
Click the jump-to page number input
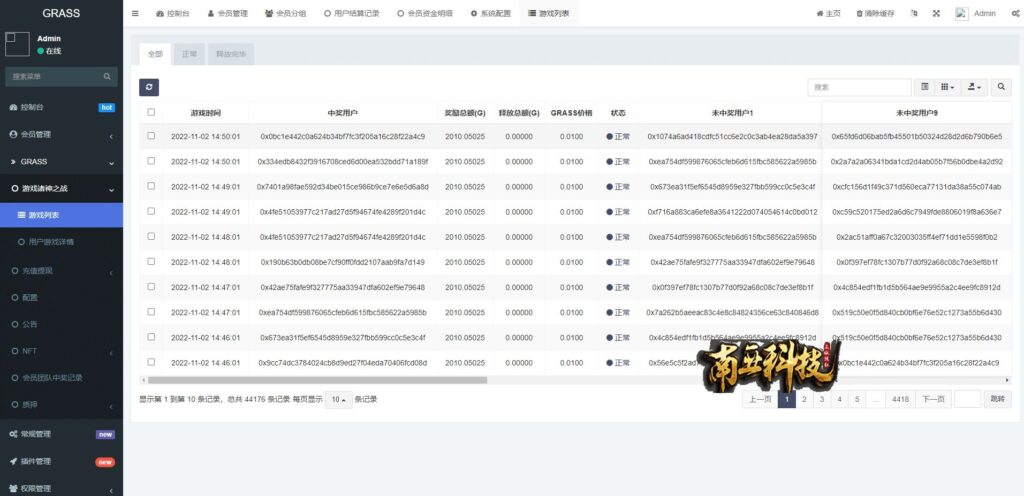tap(968, 399)
